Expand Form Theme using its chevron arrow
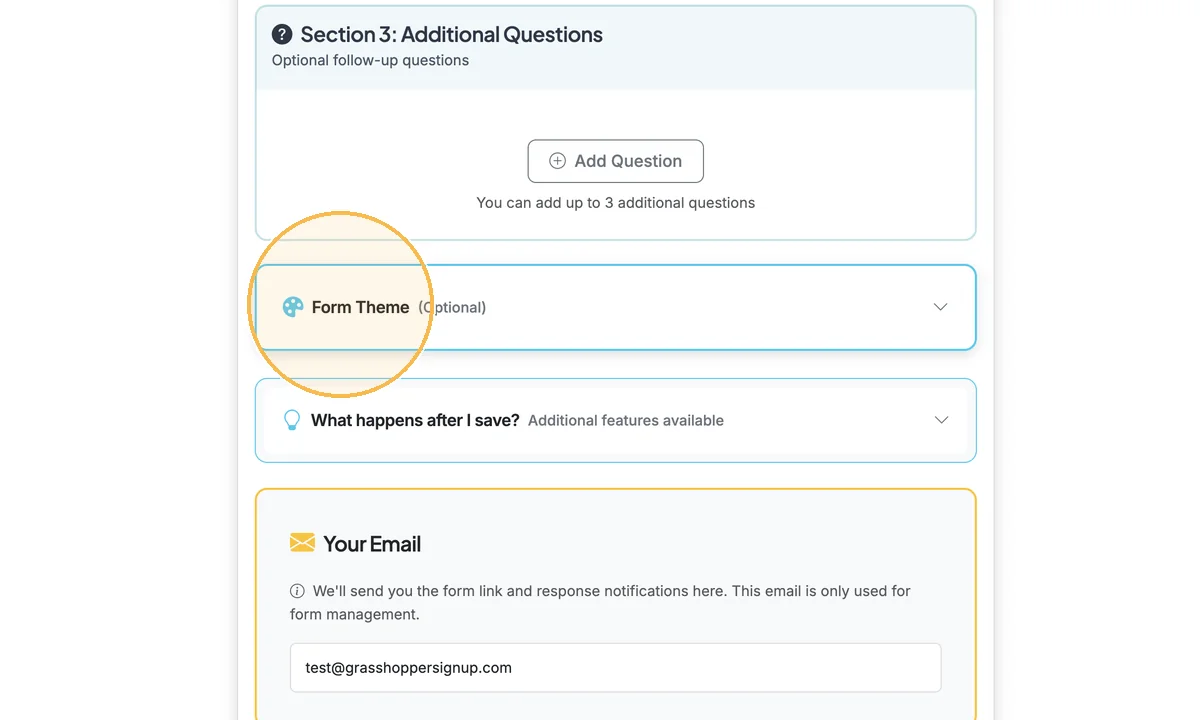Image resolution: width=1200 pixels, height=720 pixels. (940, 307)
